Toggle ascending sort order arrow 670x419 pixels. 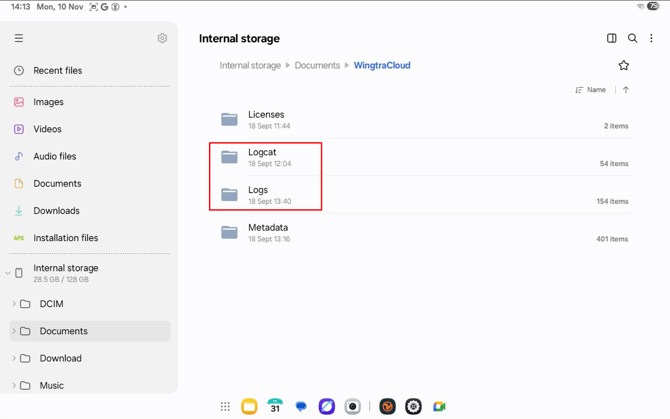click(x=626, y=90)
